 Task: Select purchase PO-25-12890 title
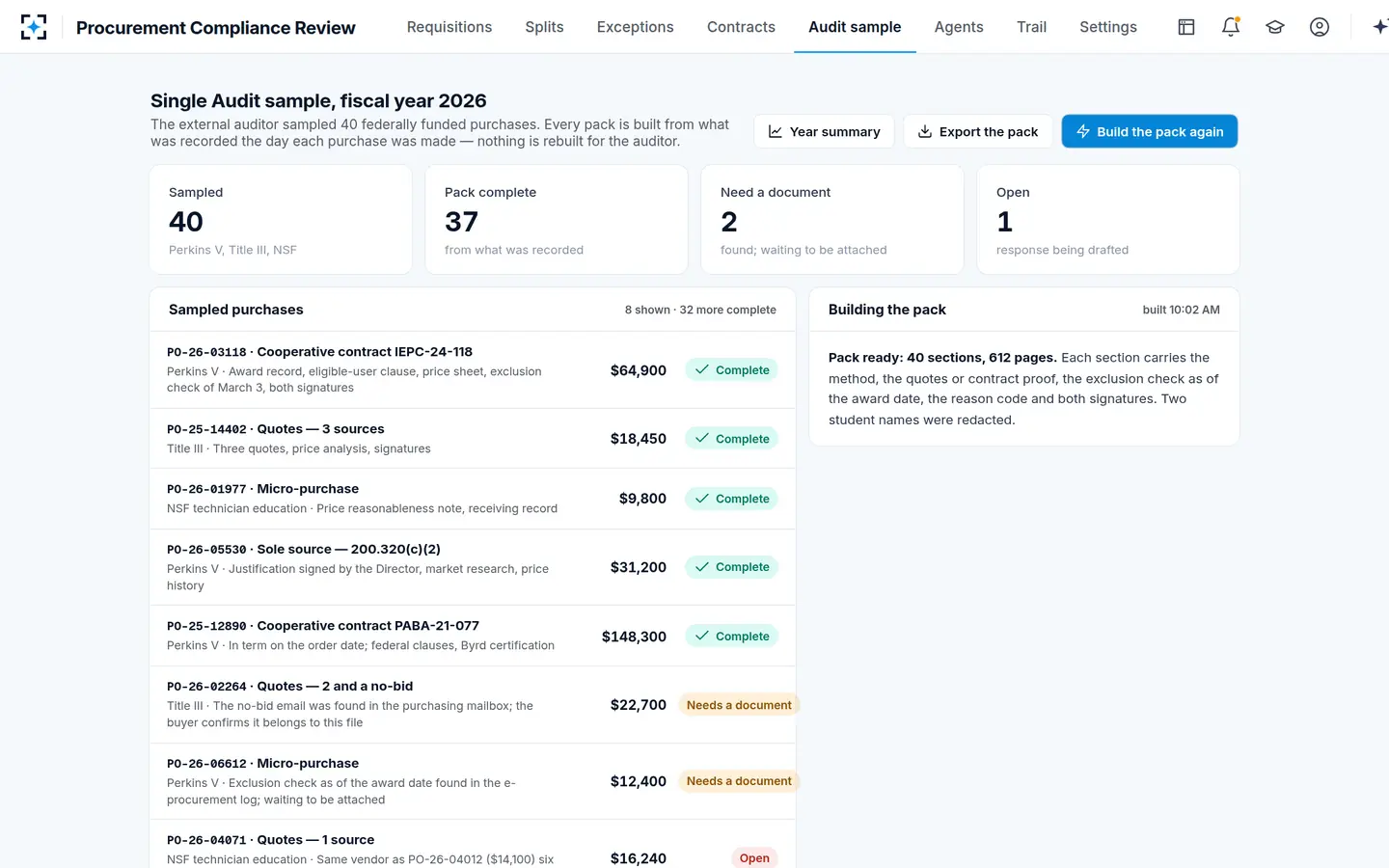point(323,626)
